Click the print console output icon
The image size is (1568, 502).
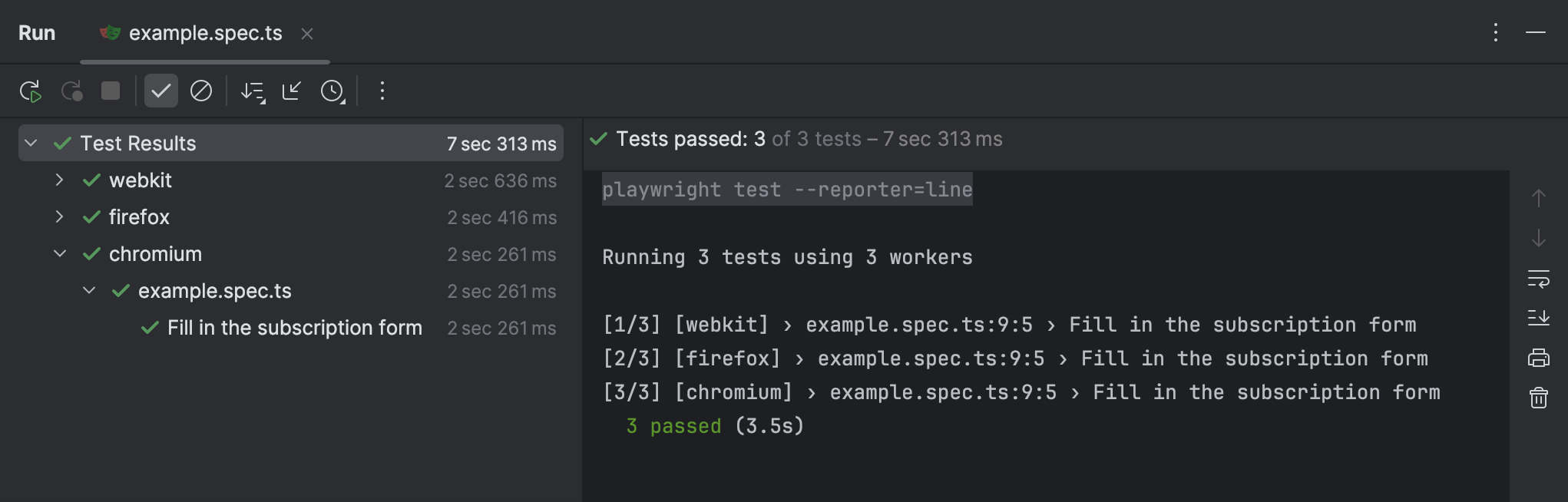click(x=1538, y=358)
